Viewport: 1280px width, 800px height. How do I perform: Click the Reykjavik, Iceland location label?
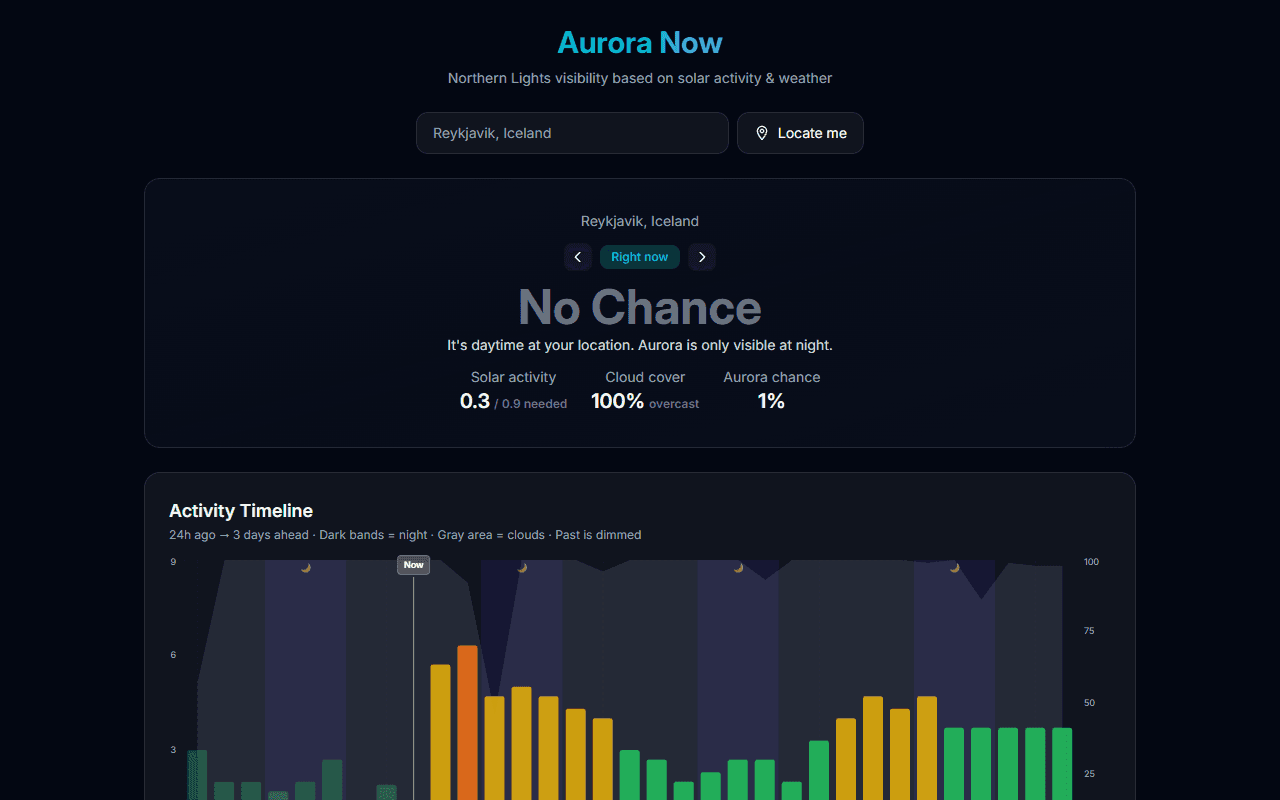point(639,221)
